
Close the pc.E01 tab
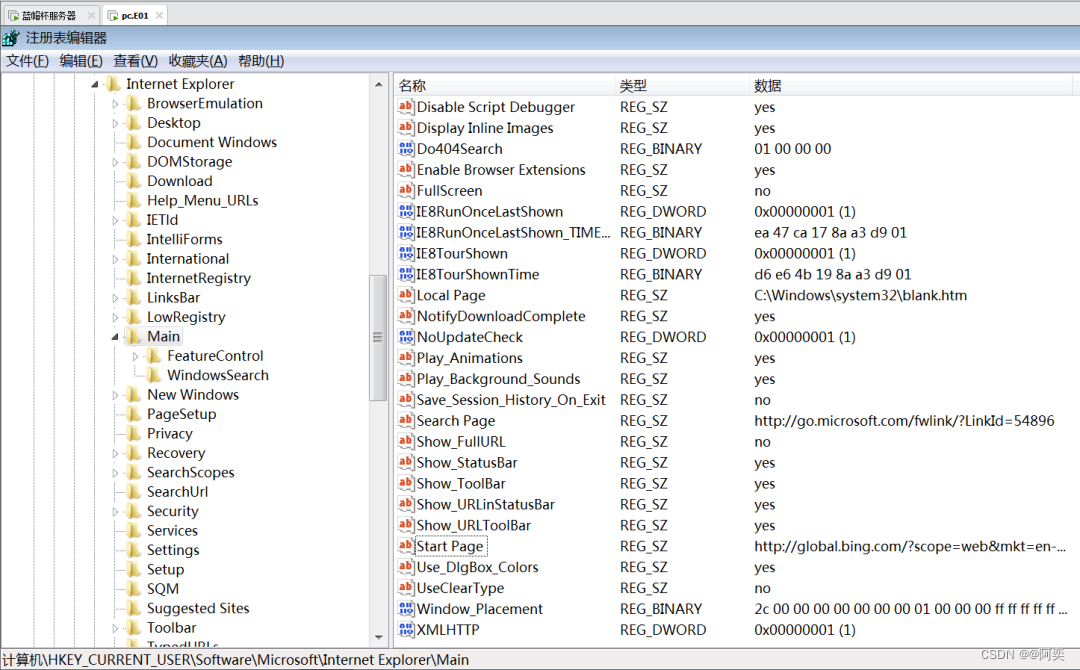coord(159,15)
